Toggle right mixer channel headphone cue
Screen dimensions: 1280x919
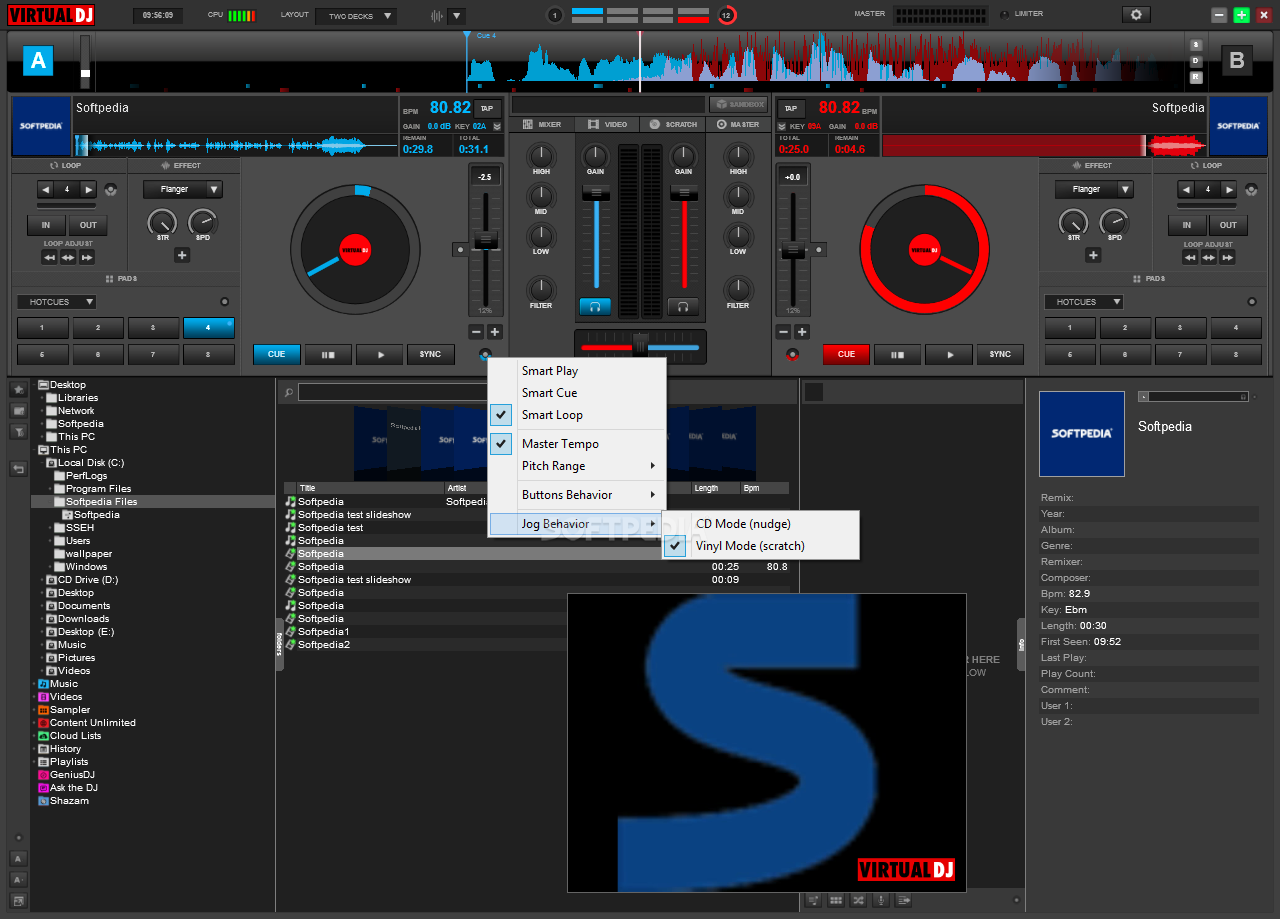[x=683, y=306]
